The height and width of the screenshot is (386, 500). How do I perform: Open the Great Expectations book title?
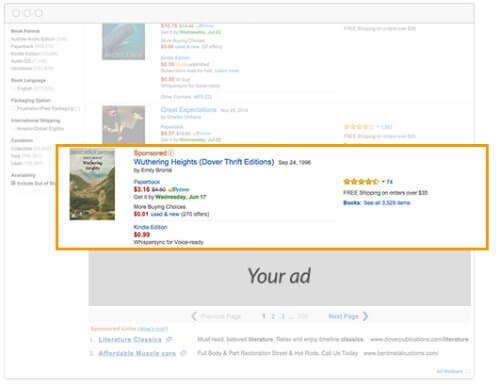[x=189, y=110]
